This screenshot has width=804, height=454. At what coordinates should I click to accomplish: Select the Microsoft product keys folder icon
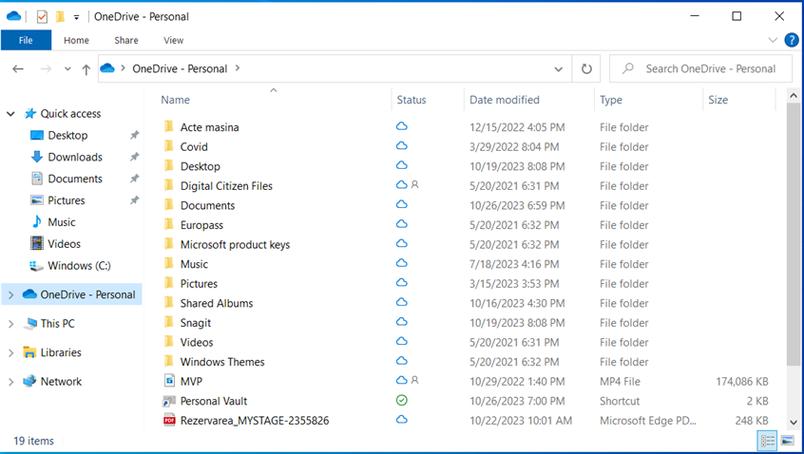click(169, 244)
